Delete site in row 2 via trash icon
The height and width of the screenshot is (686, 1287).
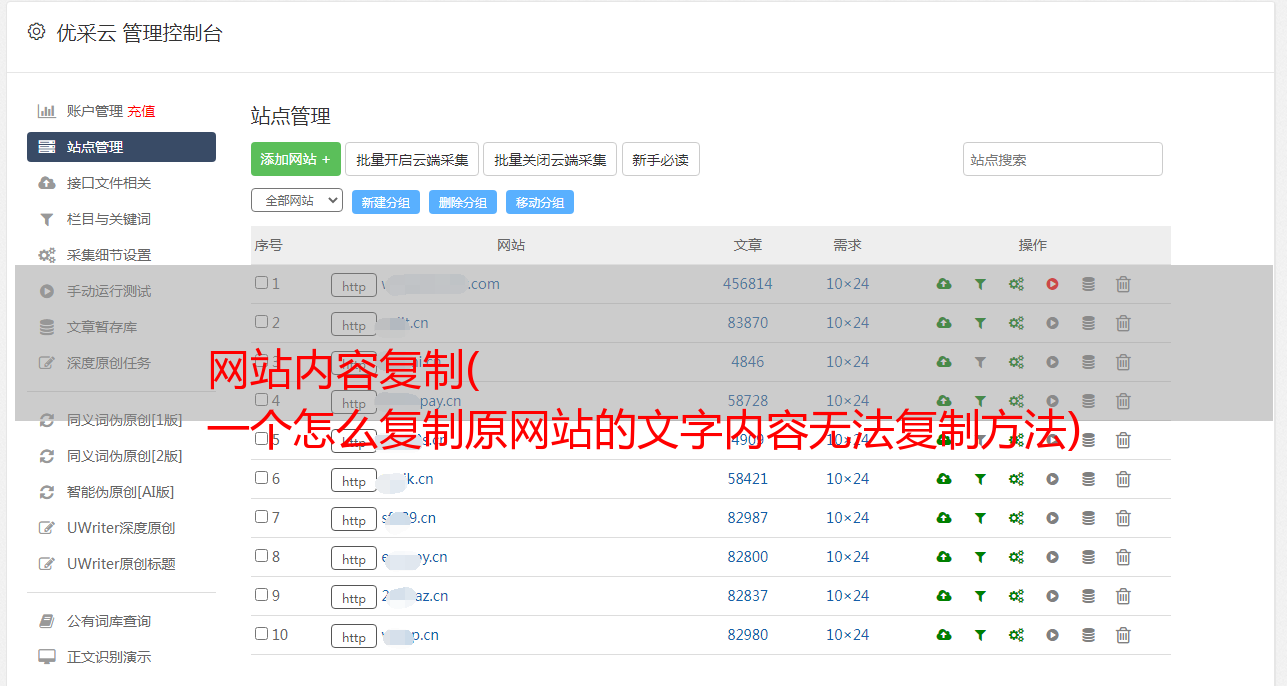[x=1123, y=323]
